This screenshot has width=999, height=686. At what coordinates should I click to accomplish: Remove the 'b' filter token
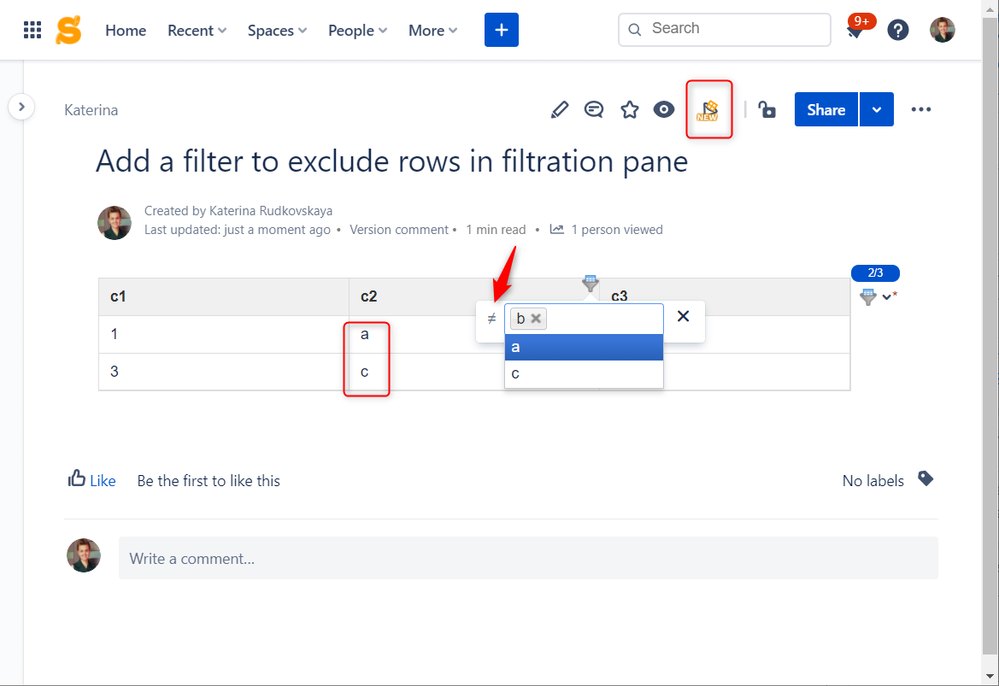click(x=537, y=318)
